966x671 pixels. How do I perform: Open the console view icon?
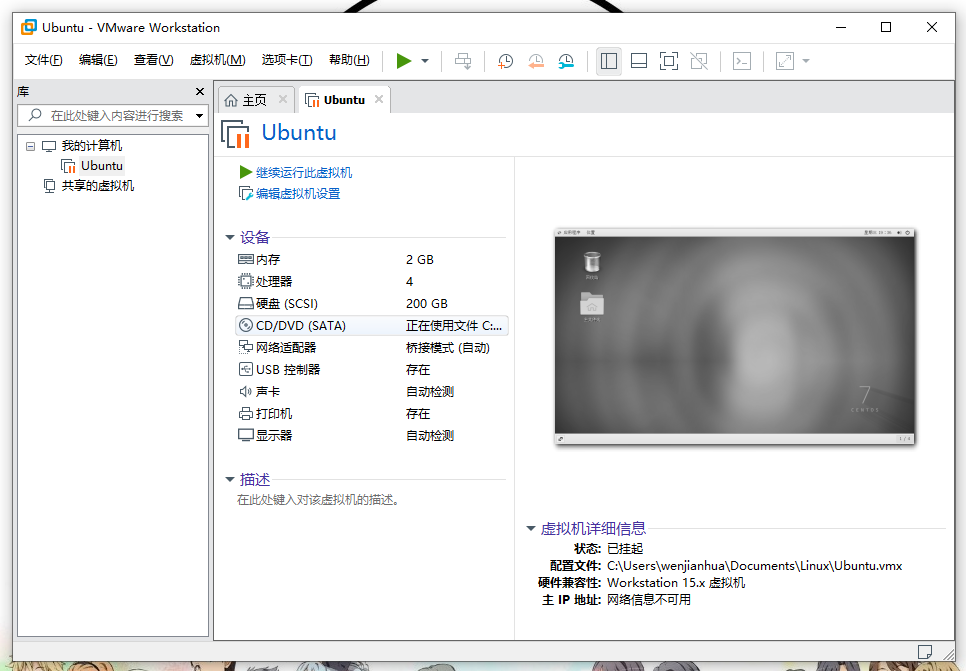[x=742, y=61]
